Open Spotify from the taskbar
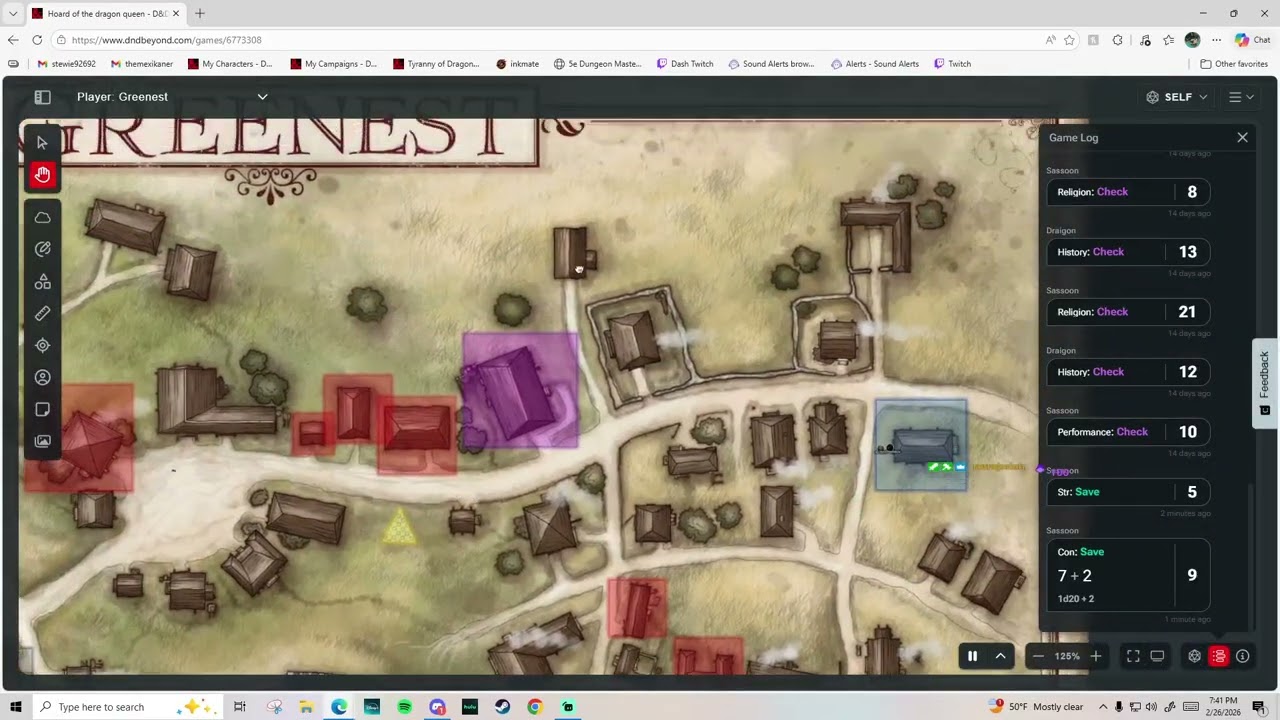 (404, 707)
